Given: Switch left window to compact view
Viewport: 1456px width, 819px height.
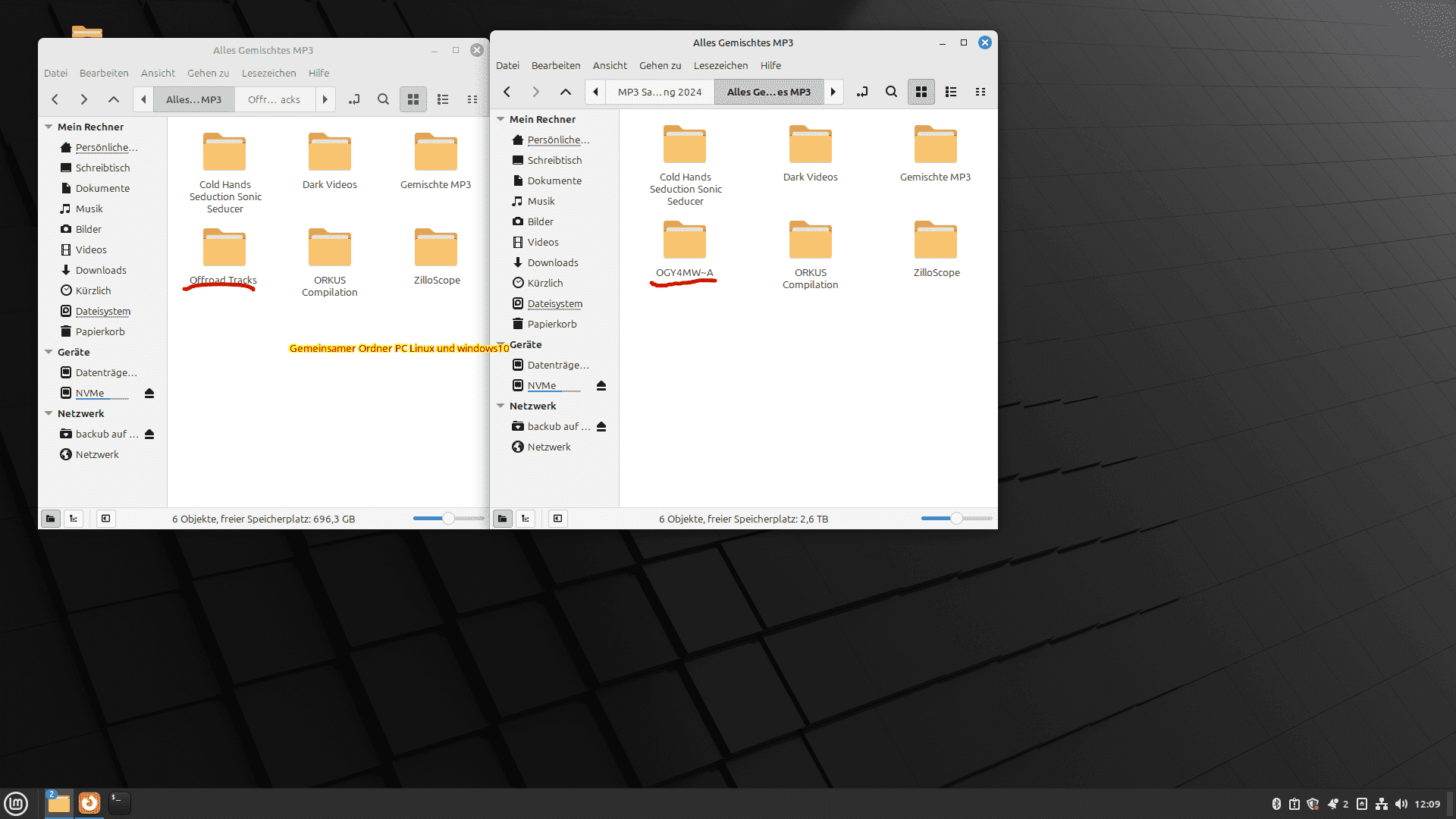Looking at the screenshot, I should (x=472, y=99).
